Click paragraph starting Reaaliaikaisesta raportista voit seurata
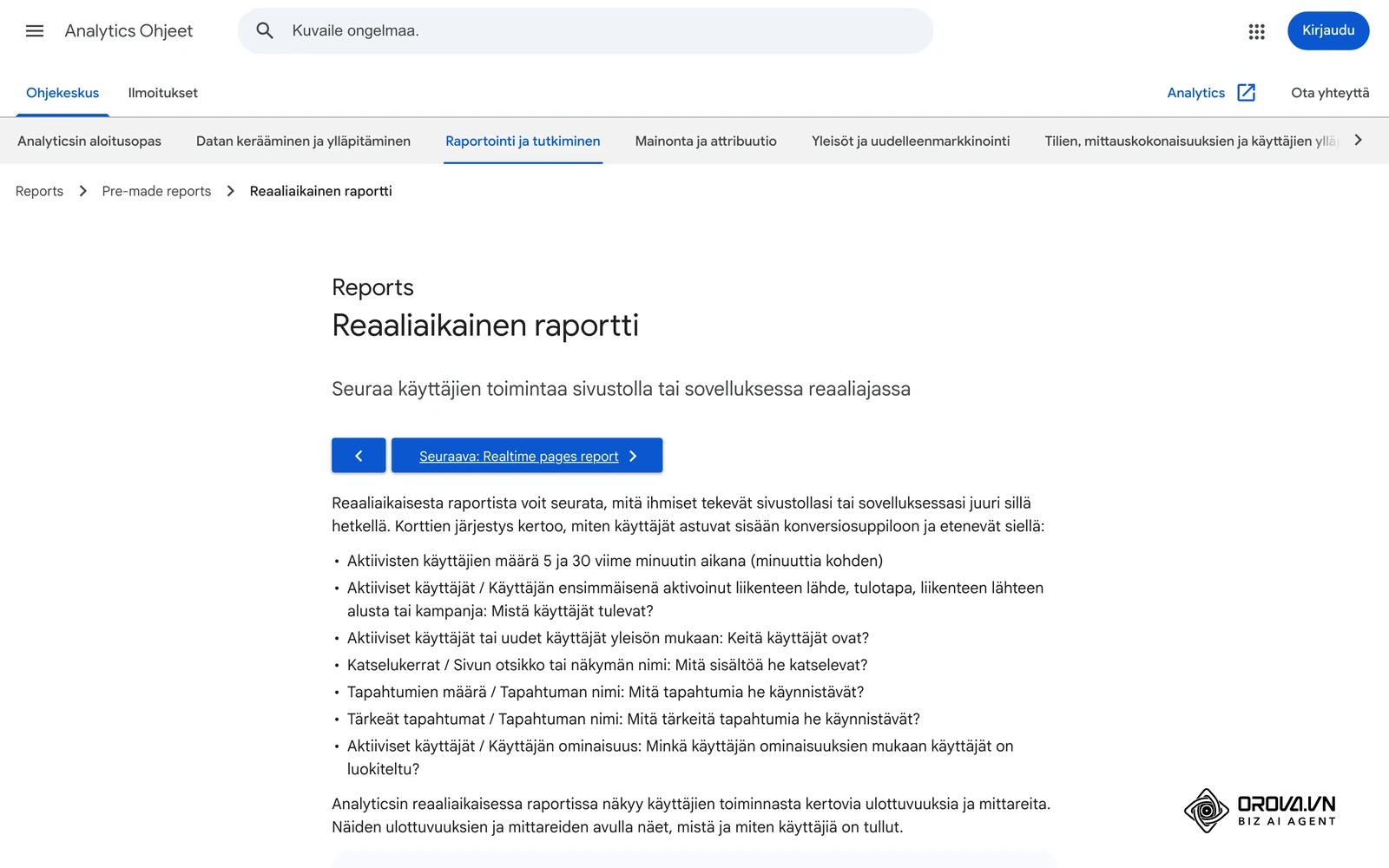This screenshot has width=1389, height=868. click(688, 514)
